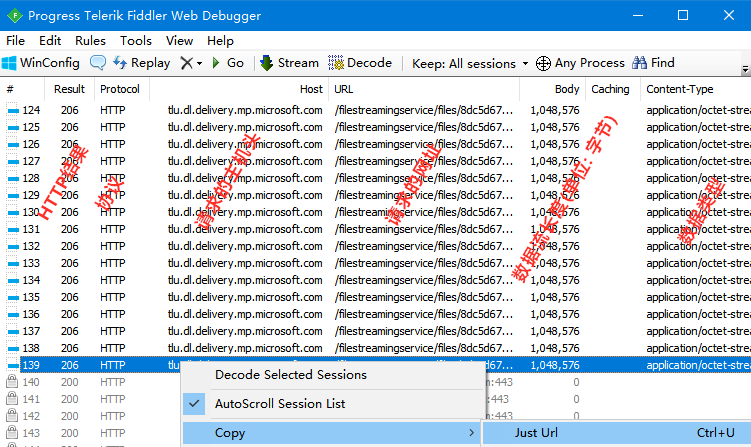Sort by the Content-Type column header

[x=695, y=89]
